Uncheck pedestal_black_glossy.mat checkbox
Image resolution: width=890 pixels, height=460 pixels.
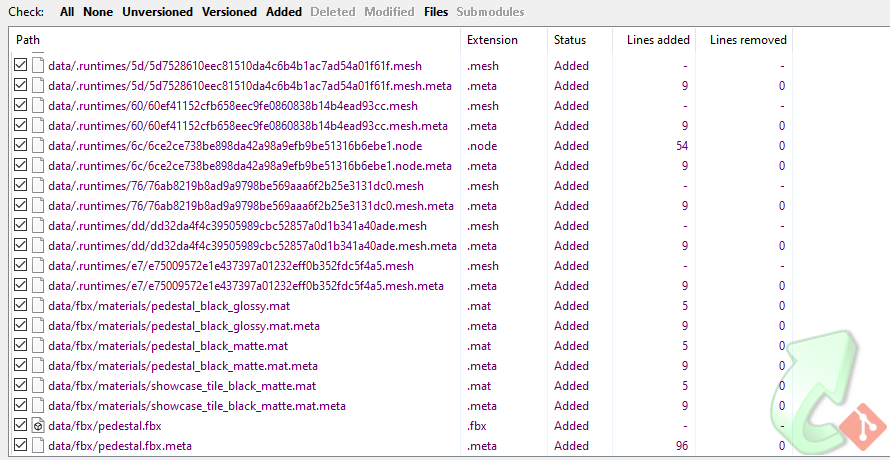coord(20,305)
